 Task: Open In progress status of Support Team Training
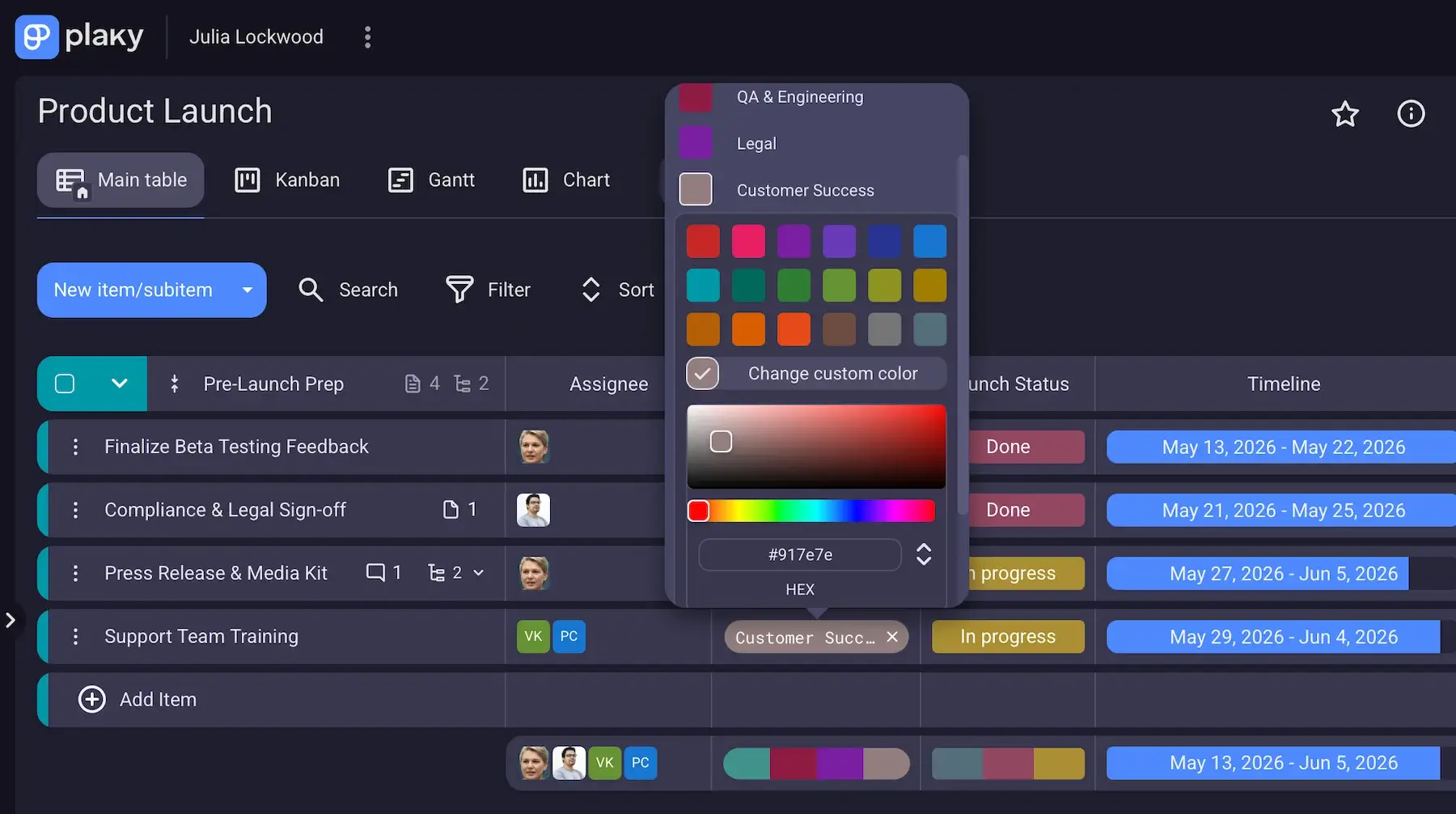coord(1008,637)
